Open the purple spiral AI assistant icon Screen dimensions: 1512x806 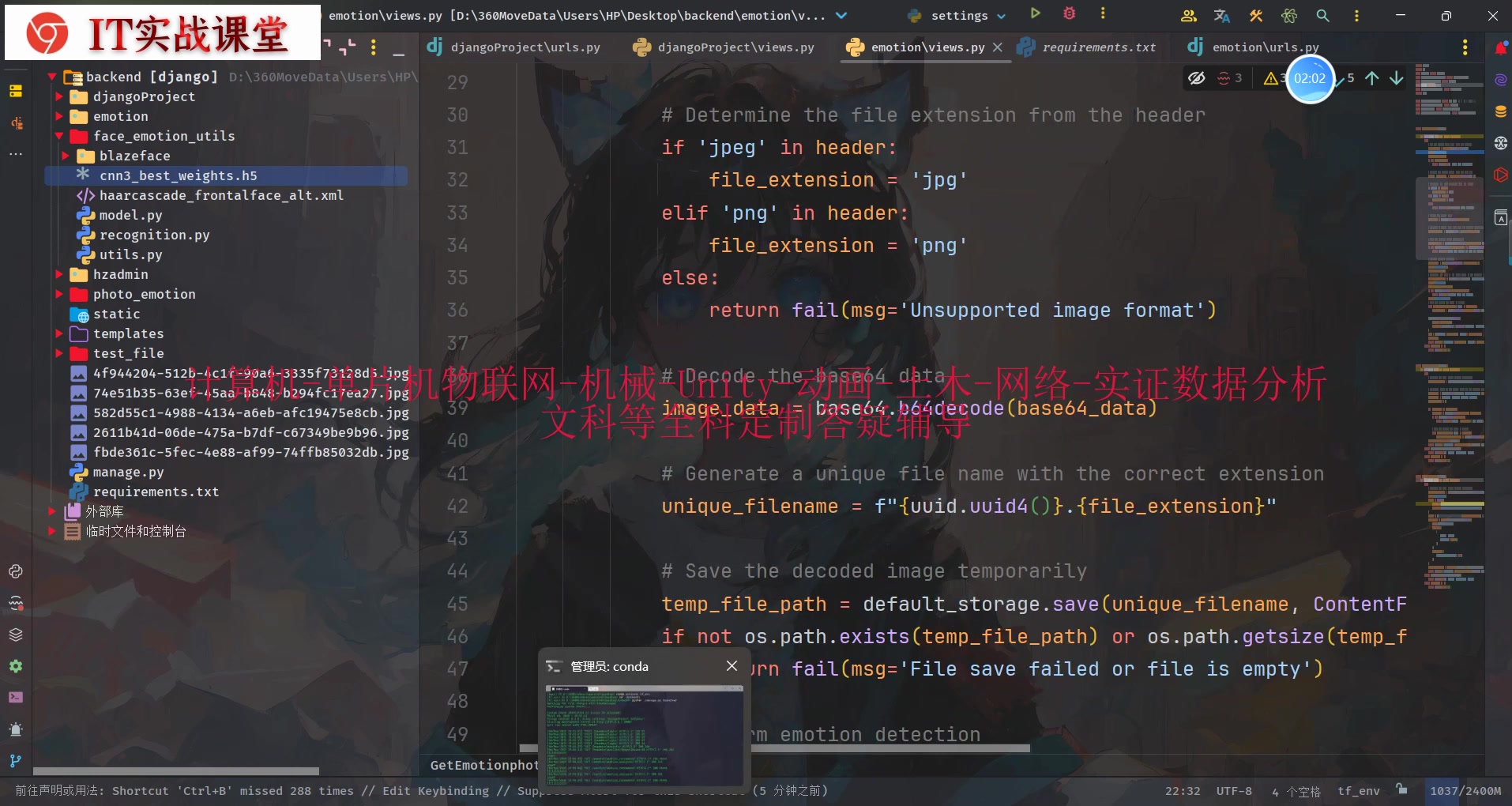tap(1501, 80)
